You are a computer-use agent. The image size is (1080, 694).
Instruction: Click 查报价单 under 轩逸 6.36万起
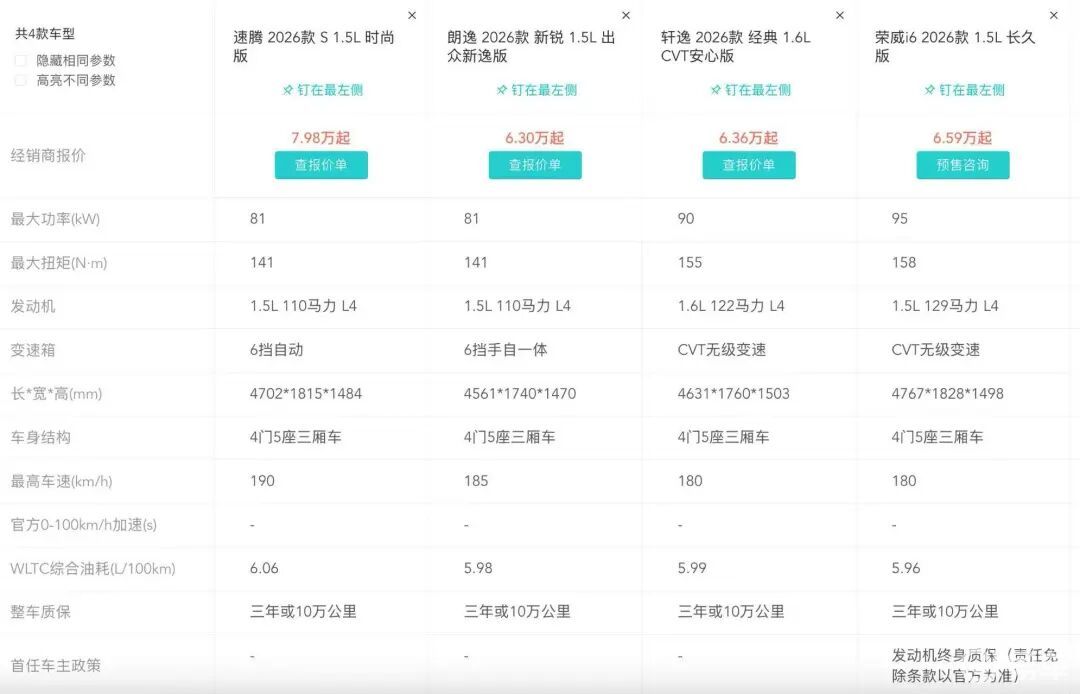(x=749, y=165)
